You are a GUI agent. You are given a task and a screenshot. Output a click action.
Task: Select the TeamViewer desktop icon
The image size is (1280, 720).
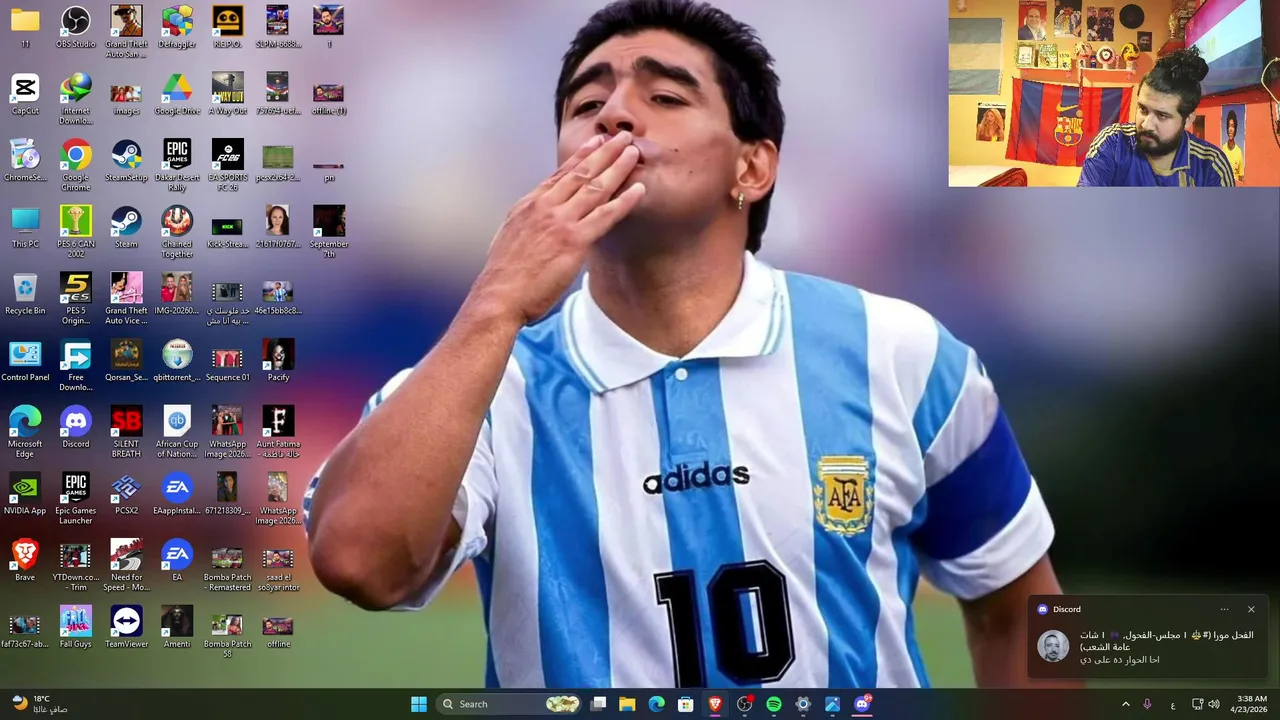126,627
